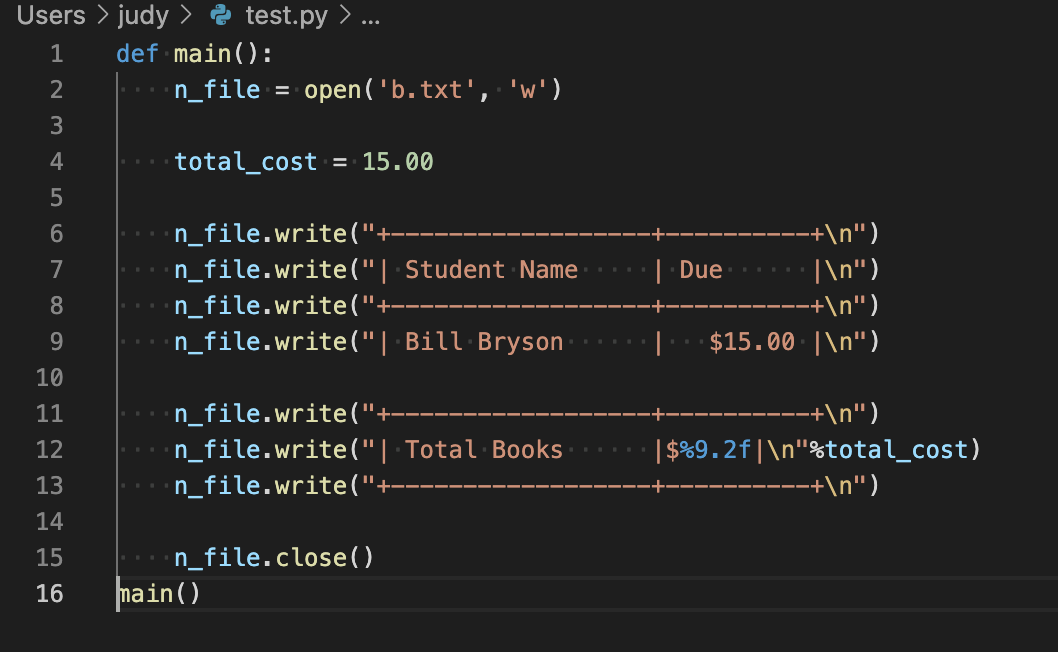Viewport: 1058px width, 652px height.
Task: Place cursor on 'def' keyword
Action: 137,54
